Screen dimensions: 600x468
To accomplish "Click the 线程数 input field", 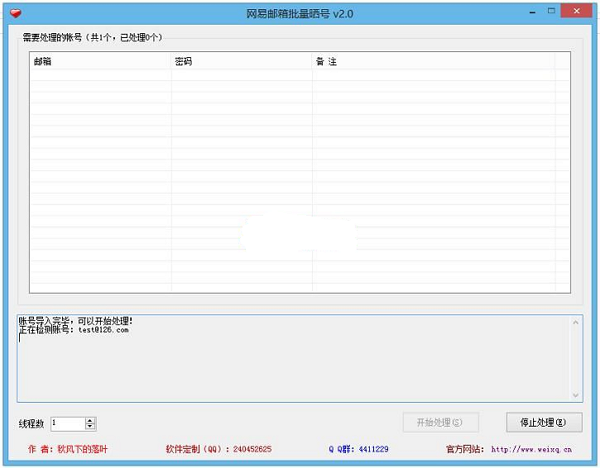I will click(x=68, y=424).
